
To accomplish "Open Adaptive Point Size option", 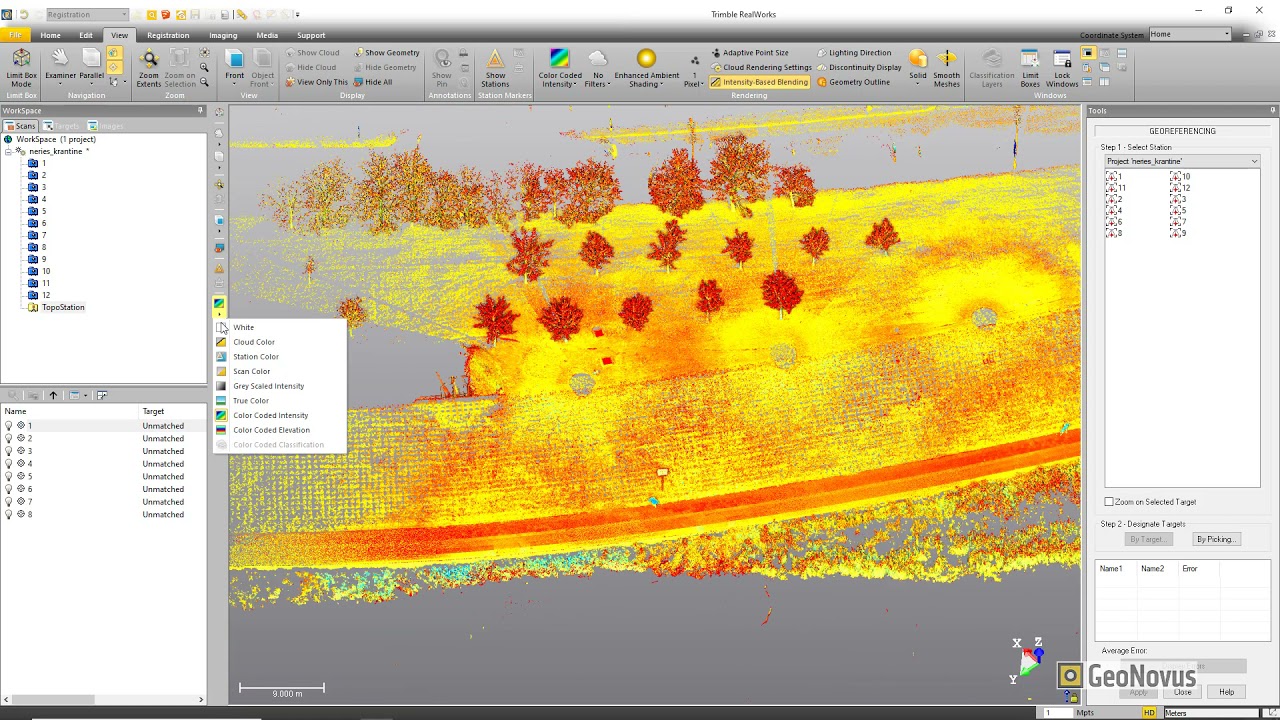I will coord(749,53).
